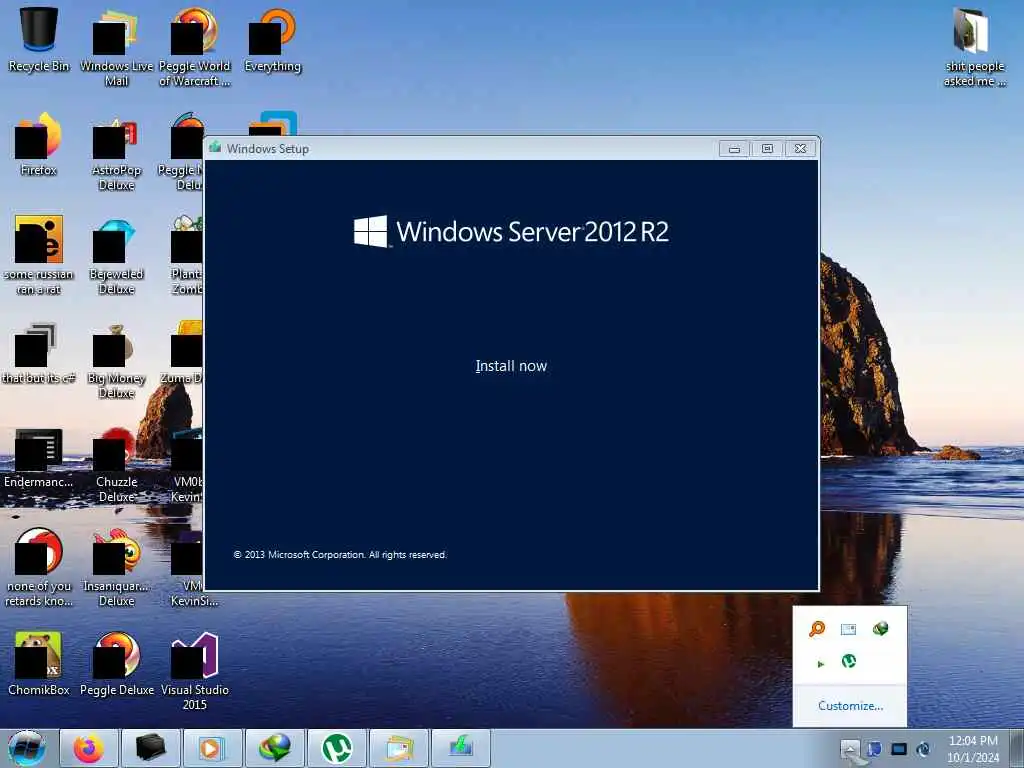The width and height of the screenshot is (1024, 768).
Task: Select the Firefox desktop shortcut
Action: 39,144
